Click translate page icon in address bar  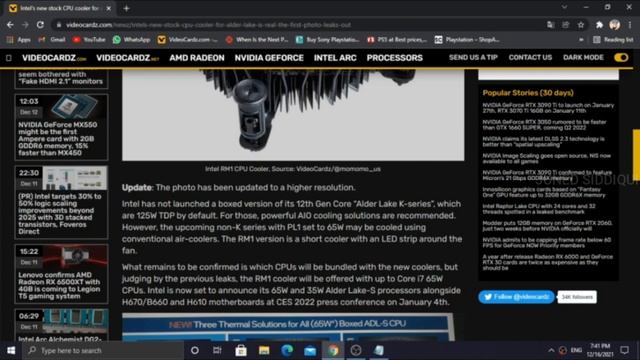point(551,25)
